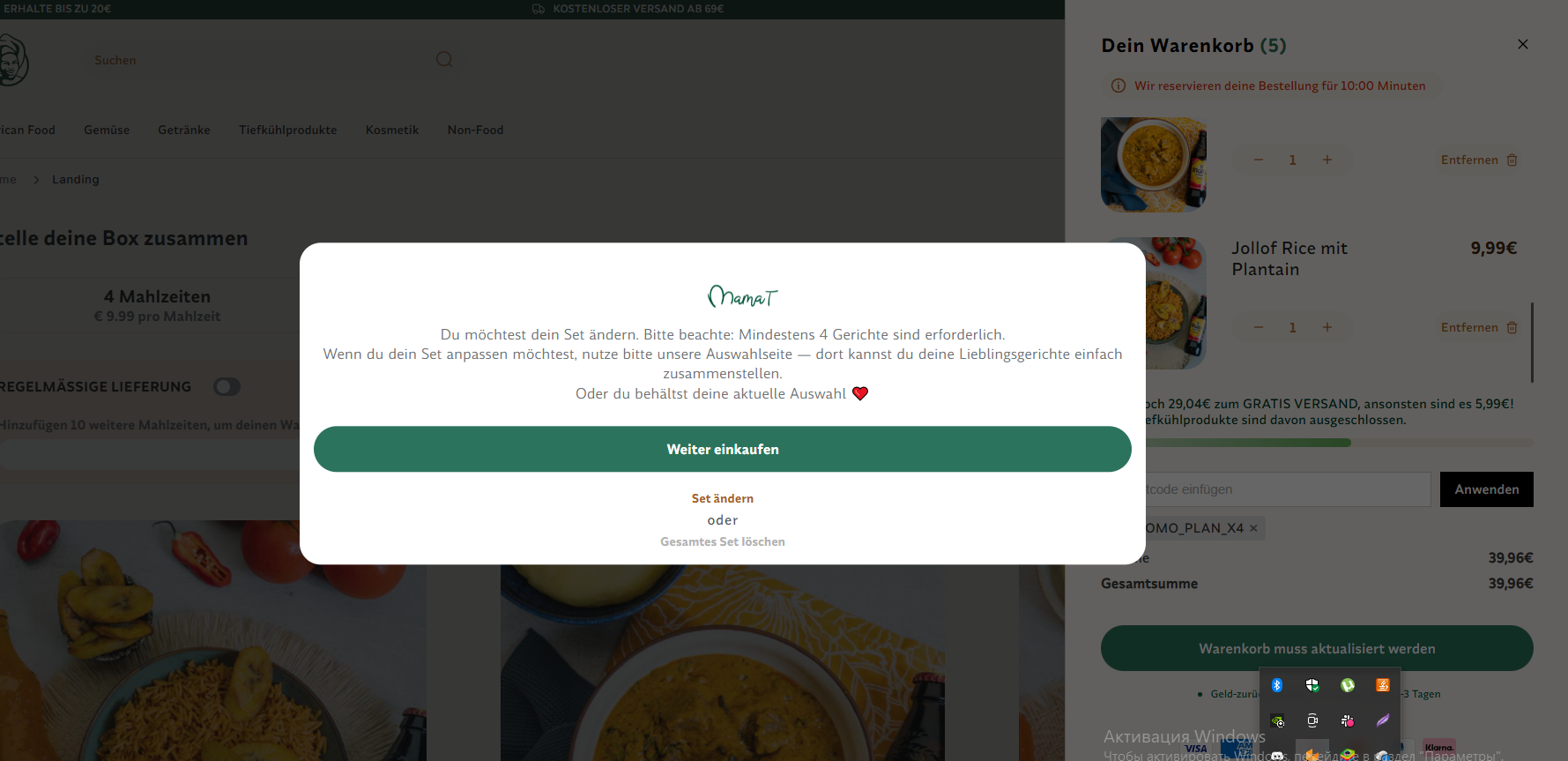Click Weiter einkaufen button
The image size is (1568, 761).
pyautogui.click(x=723, y=449)
